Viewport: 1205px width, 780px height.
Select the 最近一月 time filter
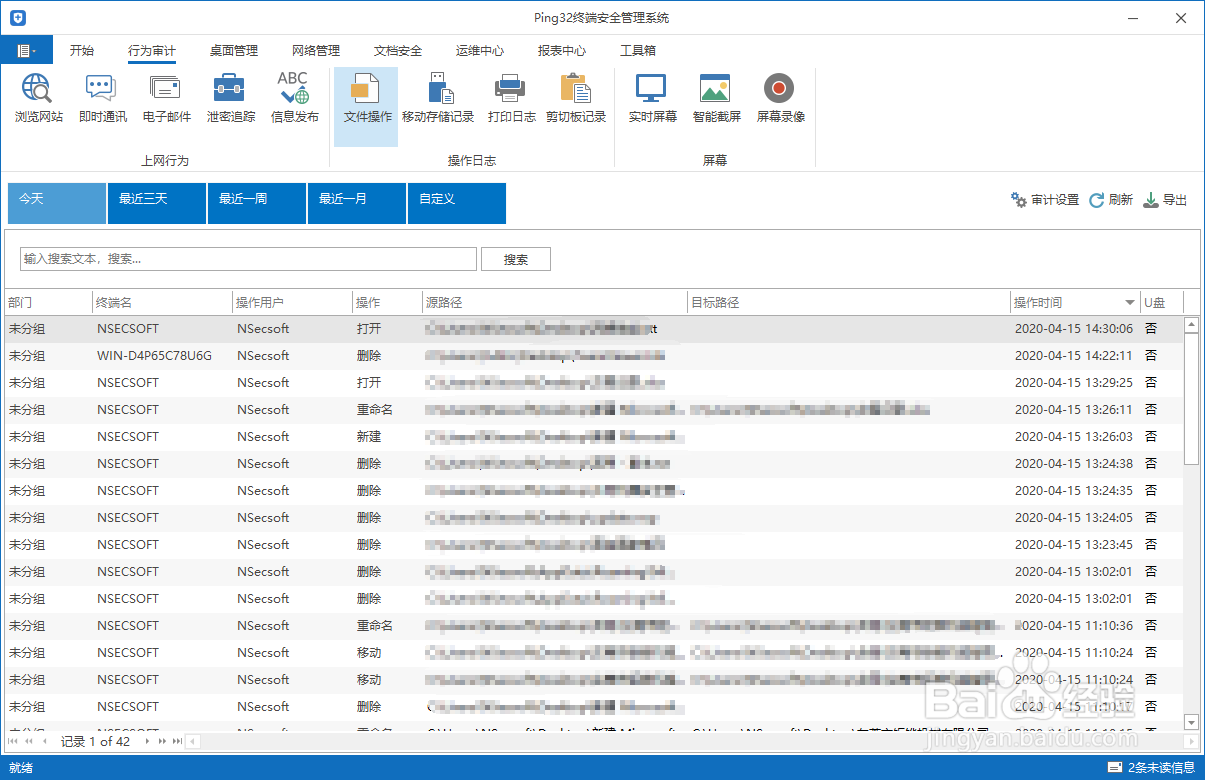357,203
